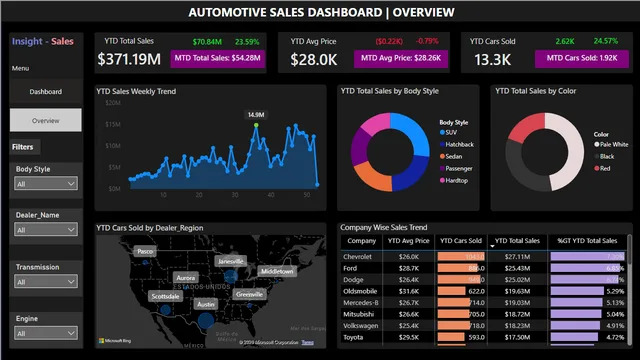Click the Insight - Sales logo title
Screen dimensions: 640x360
[x=43, y=41]
